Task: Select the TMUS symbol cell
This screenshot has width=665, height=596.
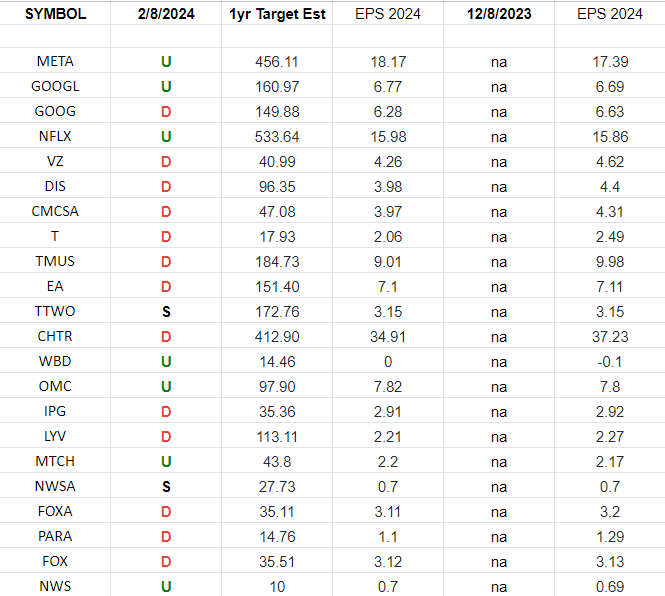Action: point(55,261)
